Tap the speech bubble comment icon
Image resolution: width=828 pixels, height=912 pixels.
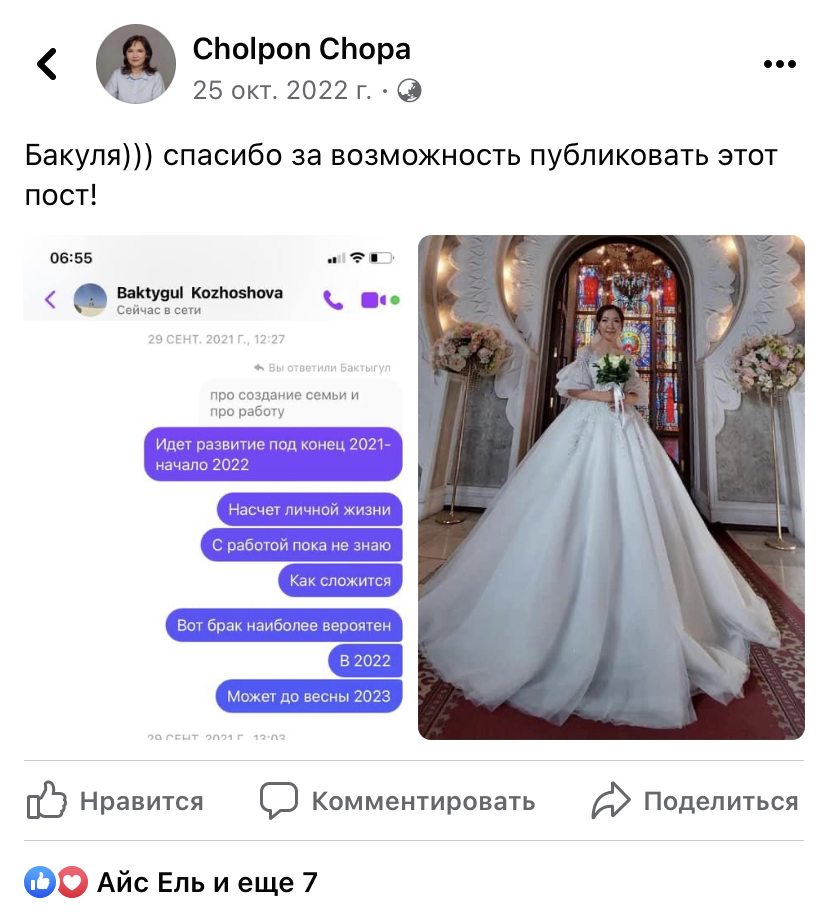[279, 801]
